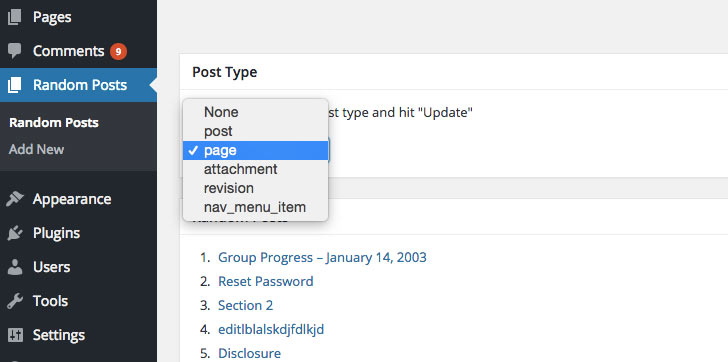Click the Settings sliders icon
Screen dimensions: 728x362
[14, 335]
